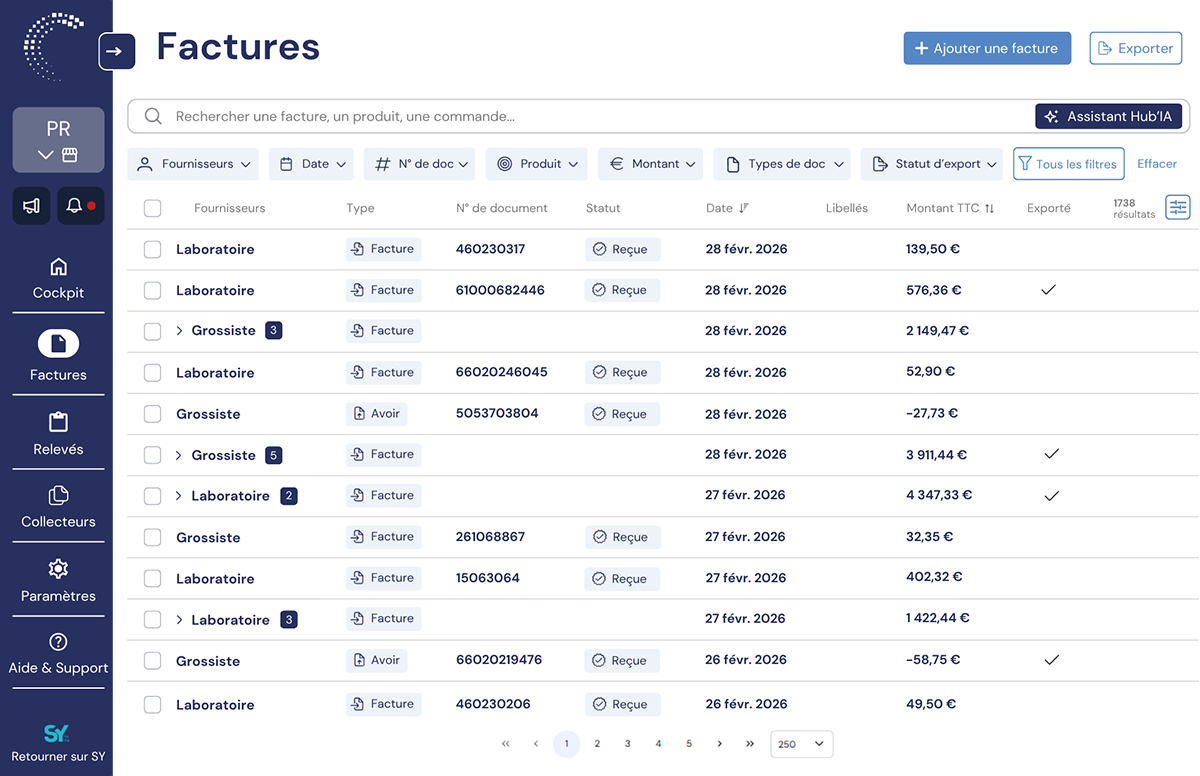Select checkbox for invoice 5053703804 row
This screenshot has width=1200, height=776.
152,414
